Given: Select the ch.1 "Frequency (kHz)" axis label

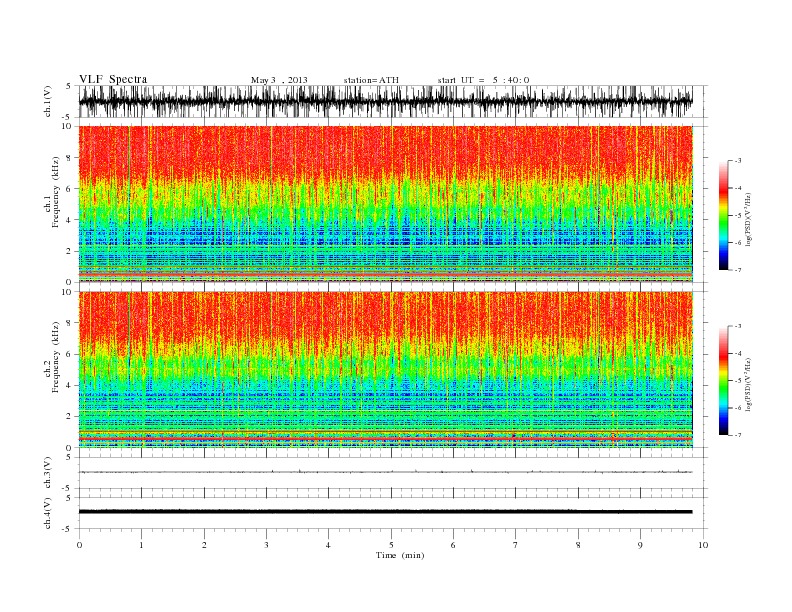Looking at the screenshot, I should (56, 192).
